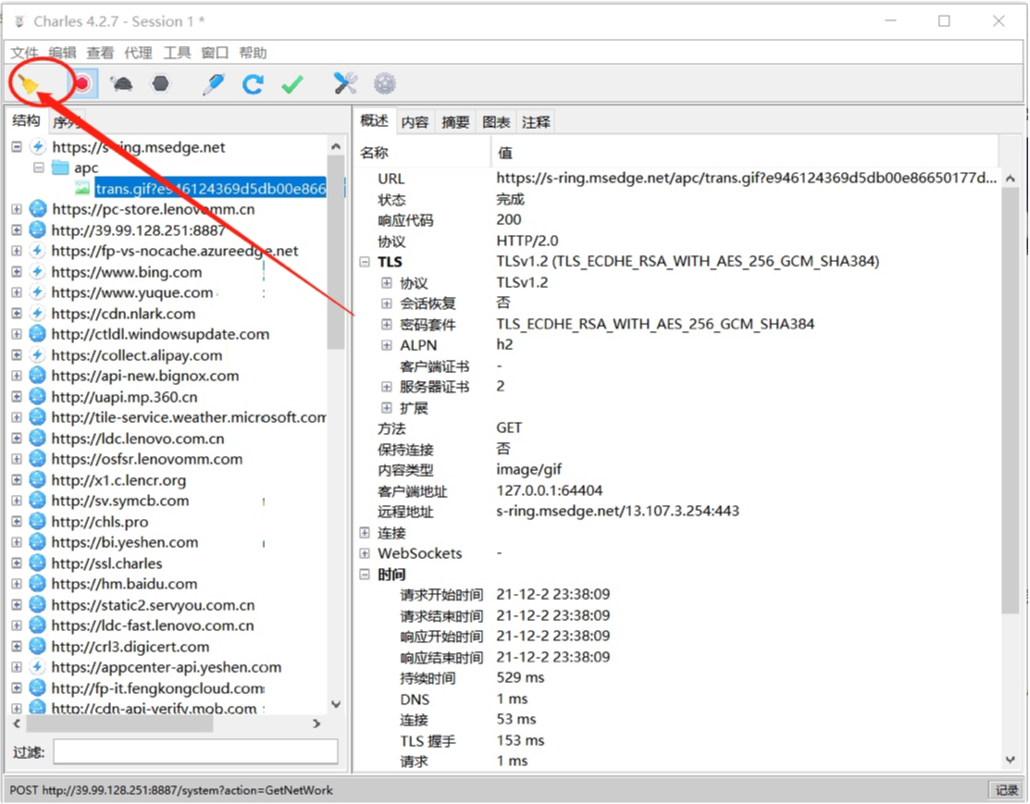Viewport: 1030px width, 804px height.
Task: Click the 名称 column header
Action: pyautogui.click(x=374, y=153)
